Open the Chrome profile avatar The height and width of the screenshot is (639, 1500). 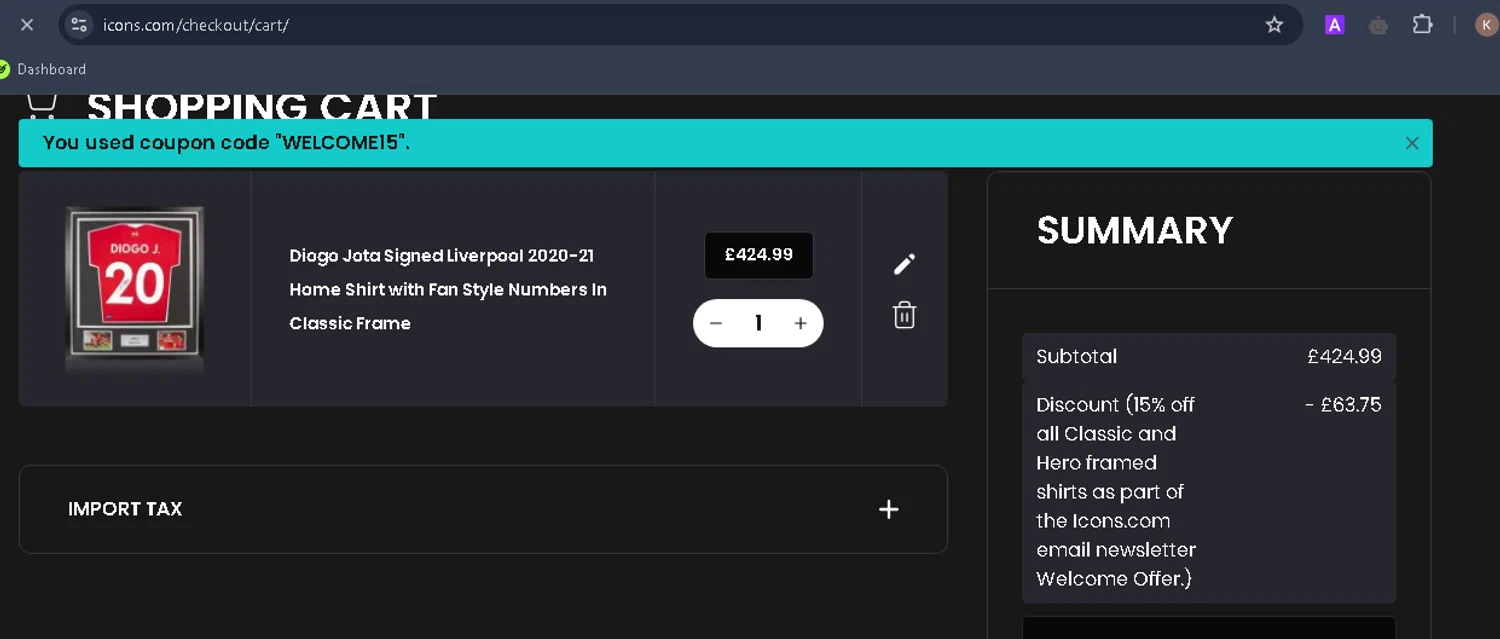[x=1486, y=25]
